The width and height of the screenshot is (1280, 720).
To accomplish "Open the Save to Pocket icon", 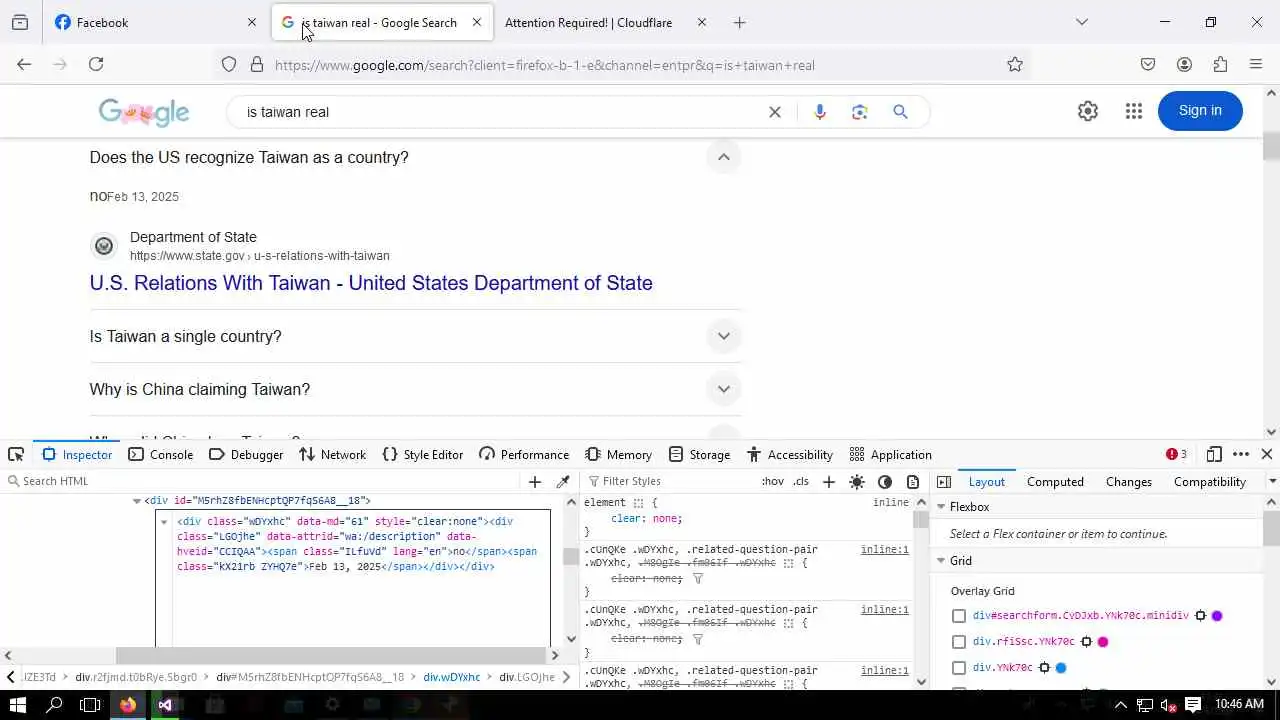I will 1148,64.
